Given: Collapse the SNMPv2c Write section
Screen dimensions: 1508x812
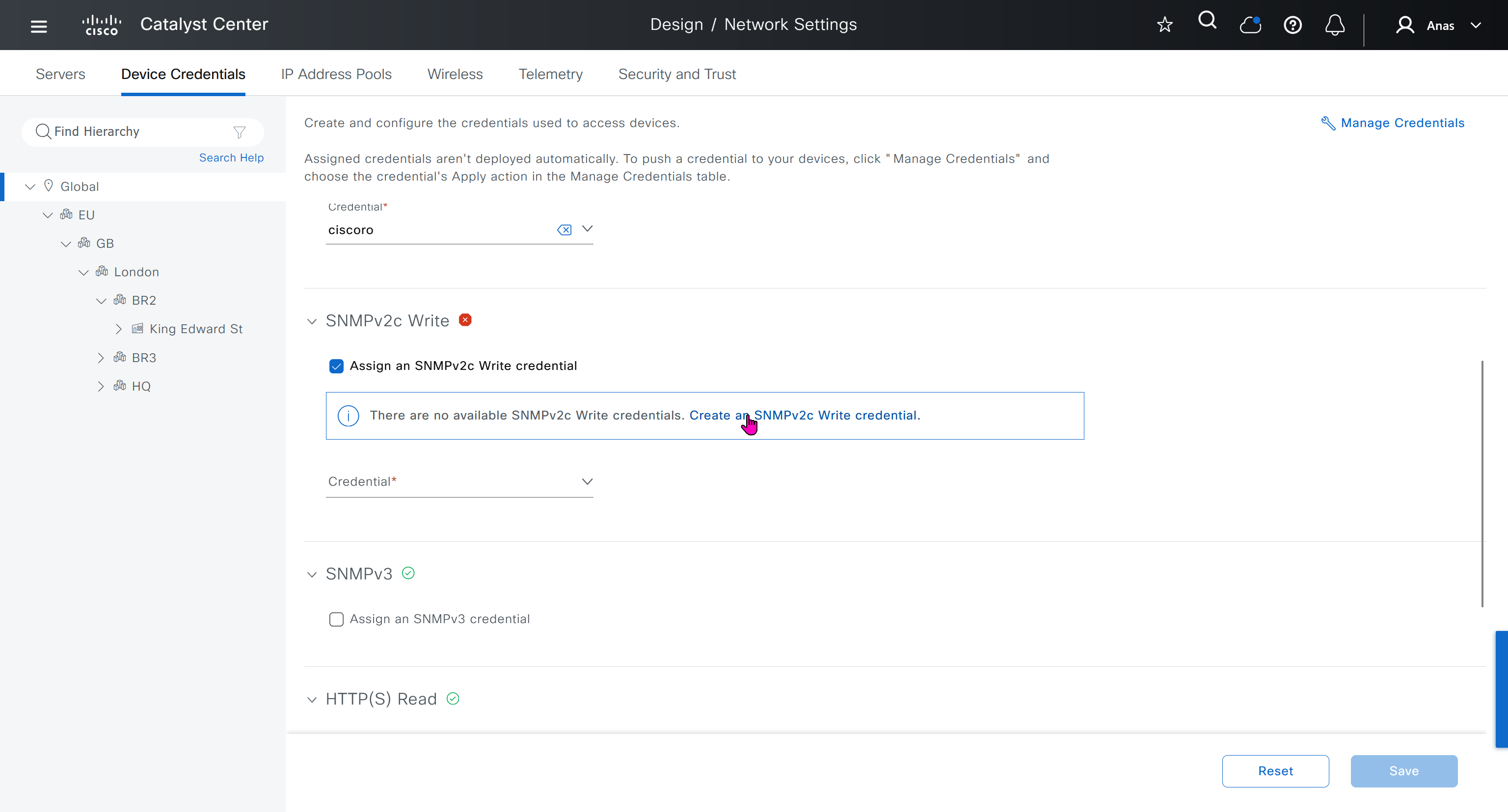Looking at the screenshot, I should tap(312, 321).
